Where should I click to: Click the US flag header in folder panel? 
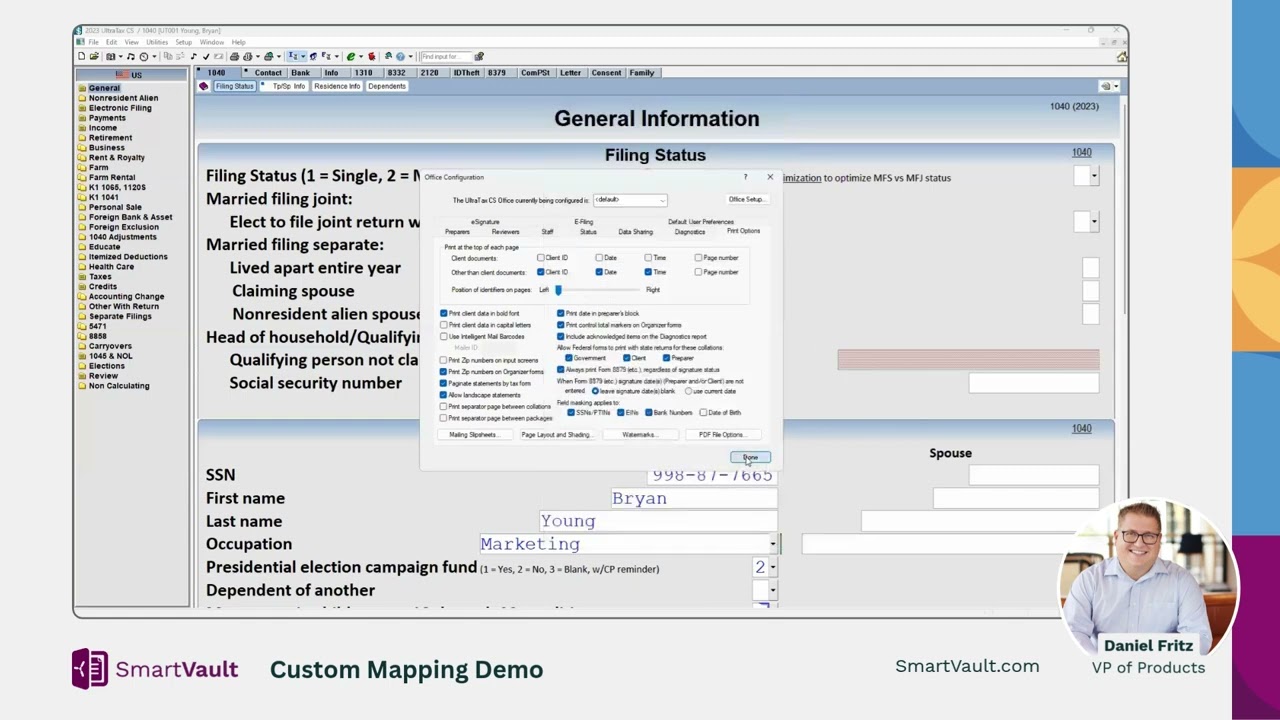click(130, 75)
